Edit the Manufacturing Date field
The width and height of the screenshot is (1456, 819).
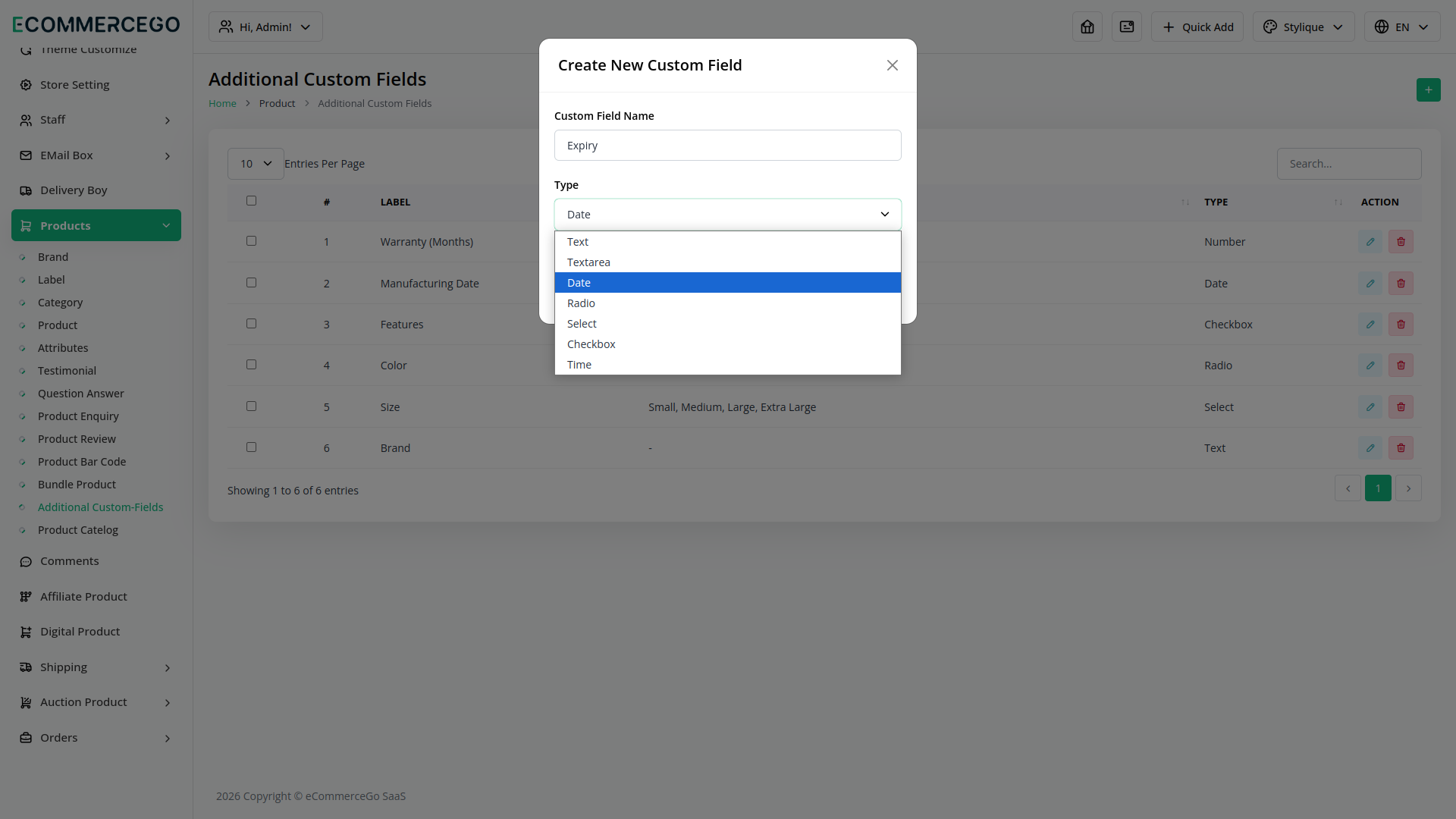click(x=1370, y=284)
